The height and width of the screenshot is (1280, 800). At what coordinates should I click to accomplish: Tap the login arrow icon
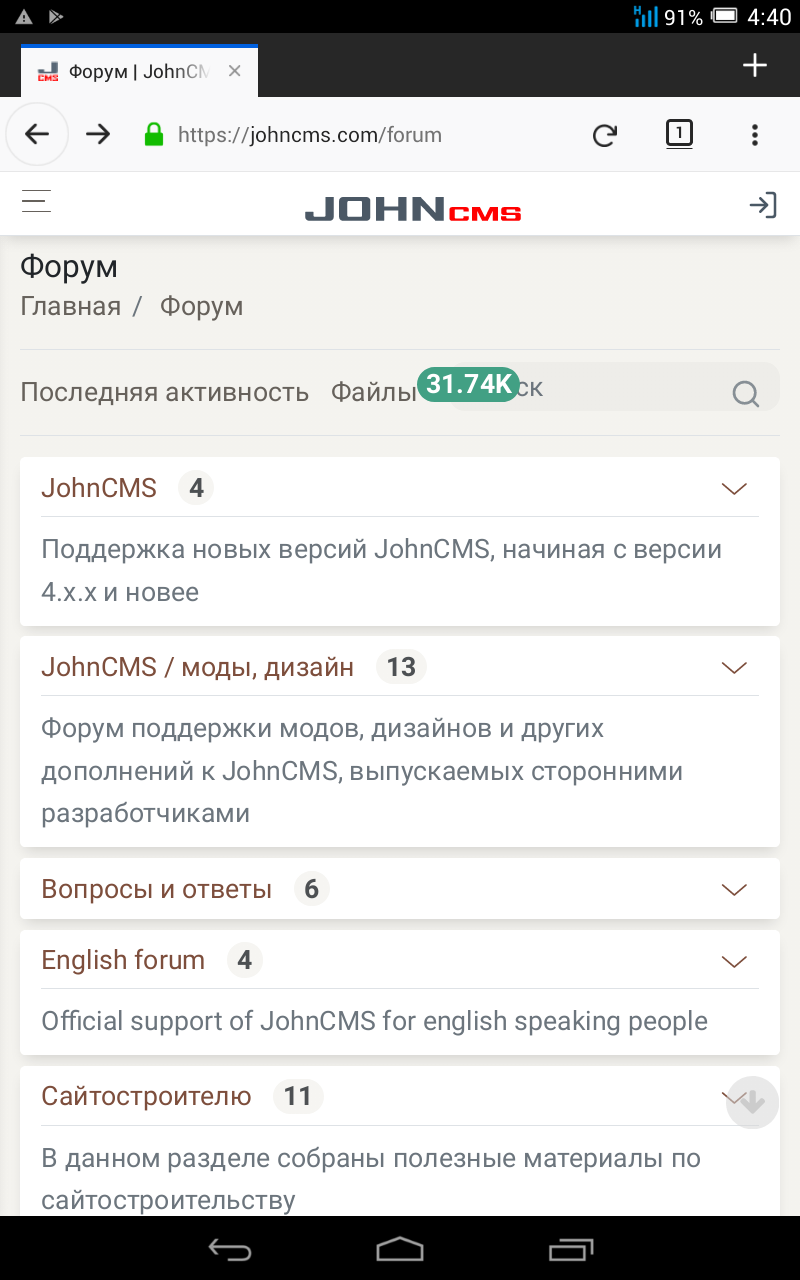point(763,205)
